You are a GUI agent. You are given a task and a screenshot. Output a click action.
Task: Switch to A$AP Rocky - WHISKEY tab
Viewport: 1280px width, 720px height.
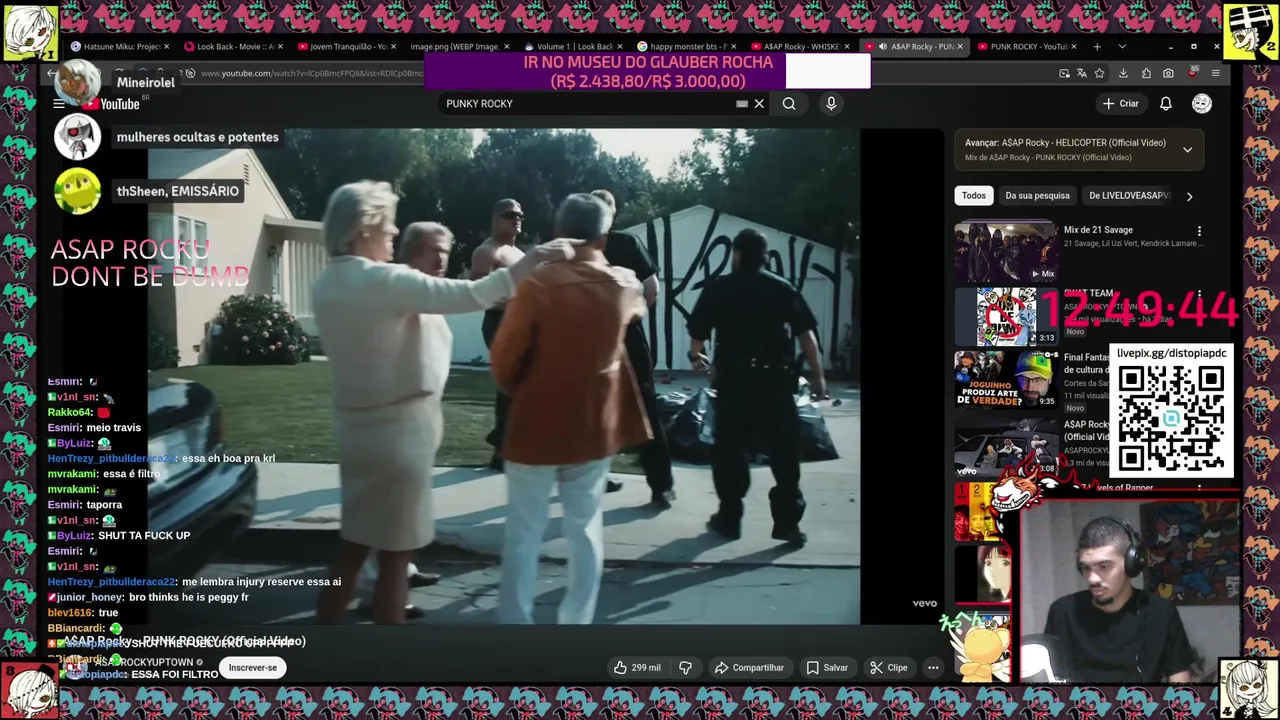tap(800, 46)
